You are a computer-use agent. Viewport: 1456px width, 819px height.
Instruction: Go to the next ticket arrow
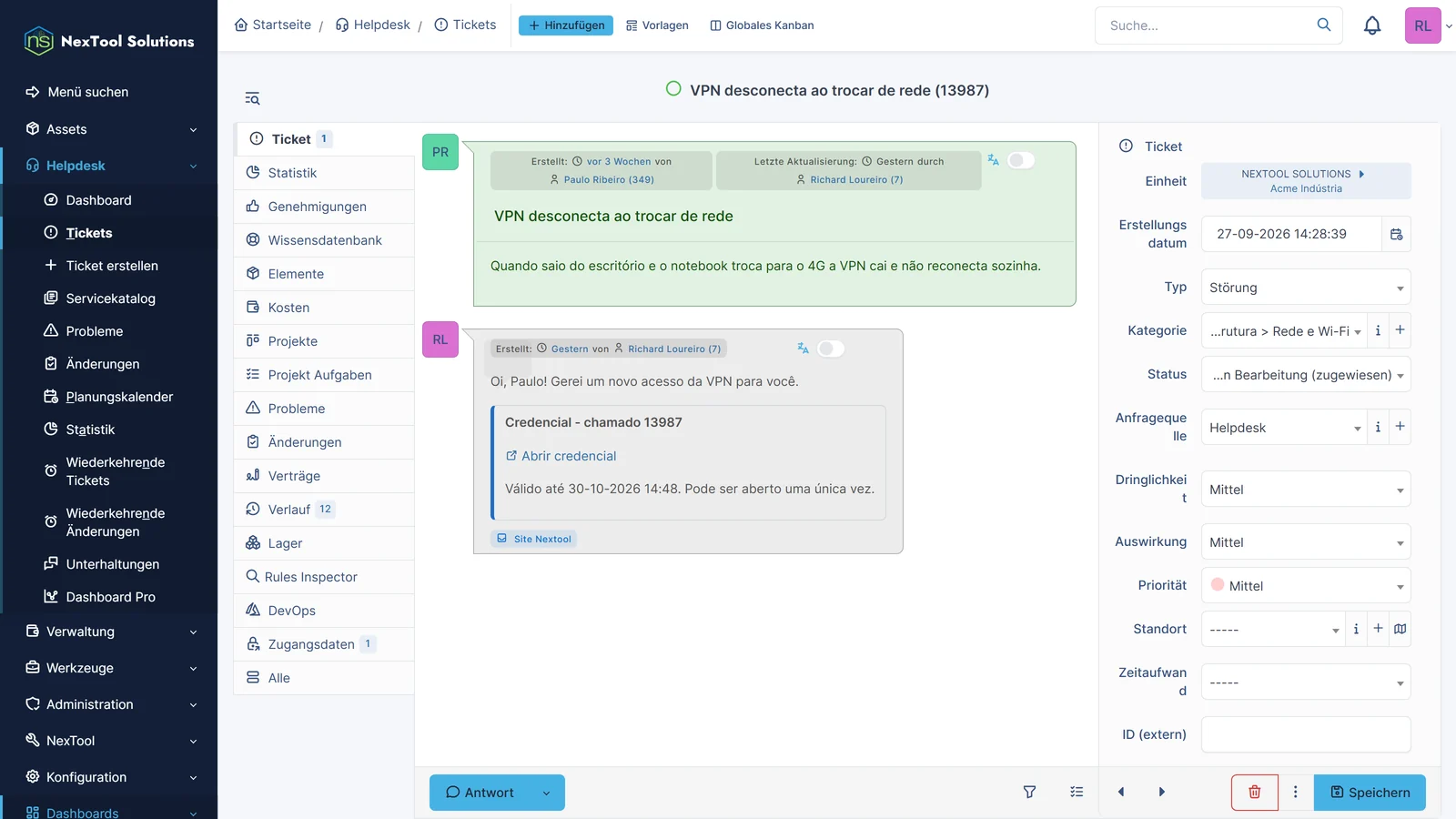(x=1161, y=793)
